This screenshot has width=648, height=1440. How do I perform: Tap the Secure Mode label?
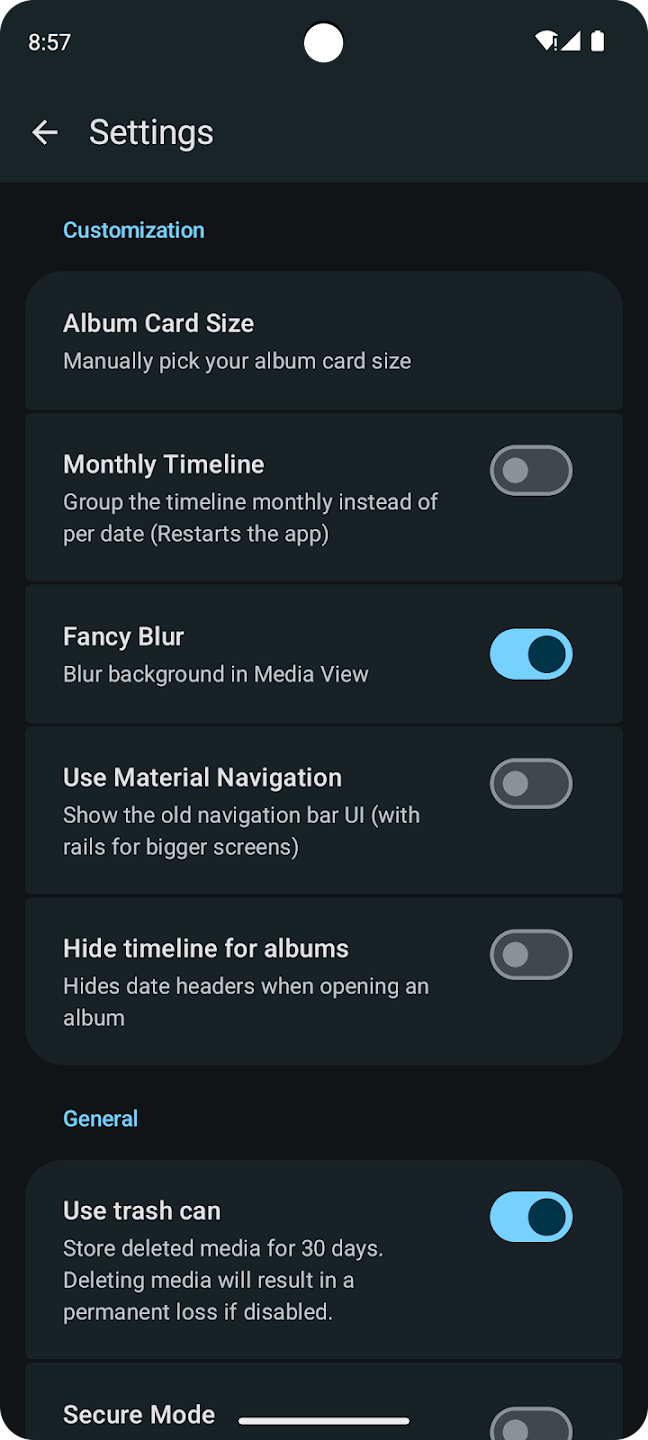[x=139, y=1414]
